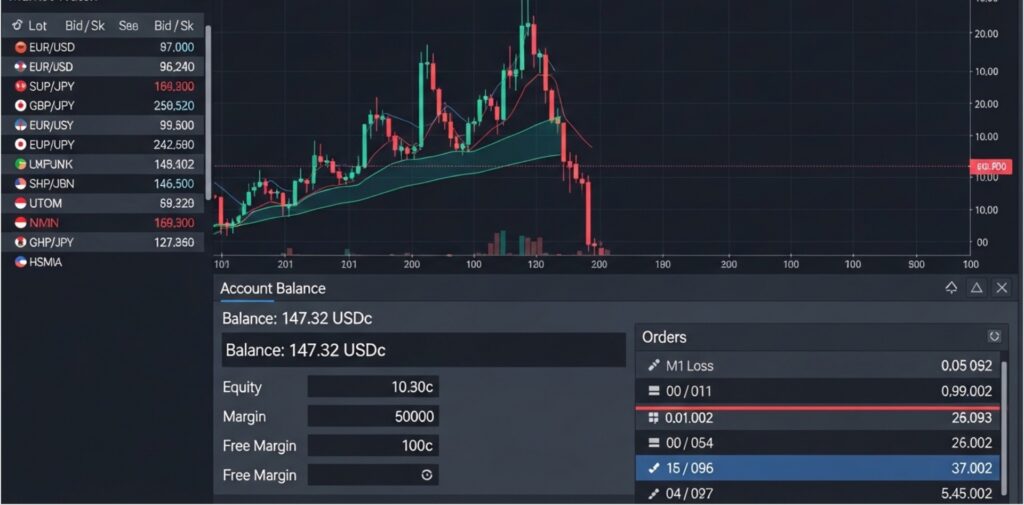Click the 97.000 price value
The image size is (1024, 505).
pos(176,47)
